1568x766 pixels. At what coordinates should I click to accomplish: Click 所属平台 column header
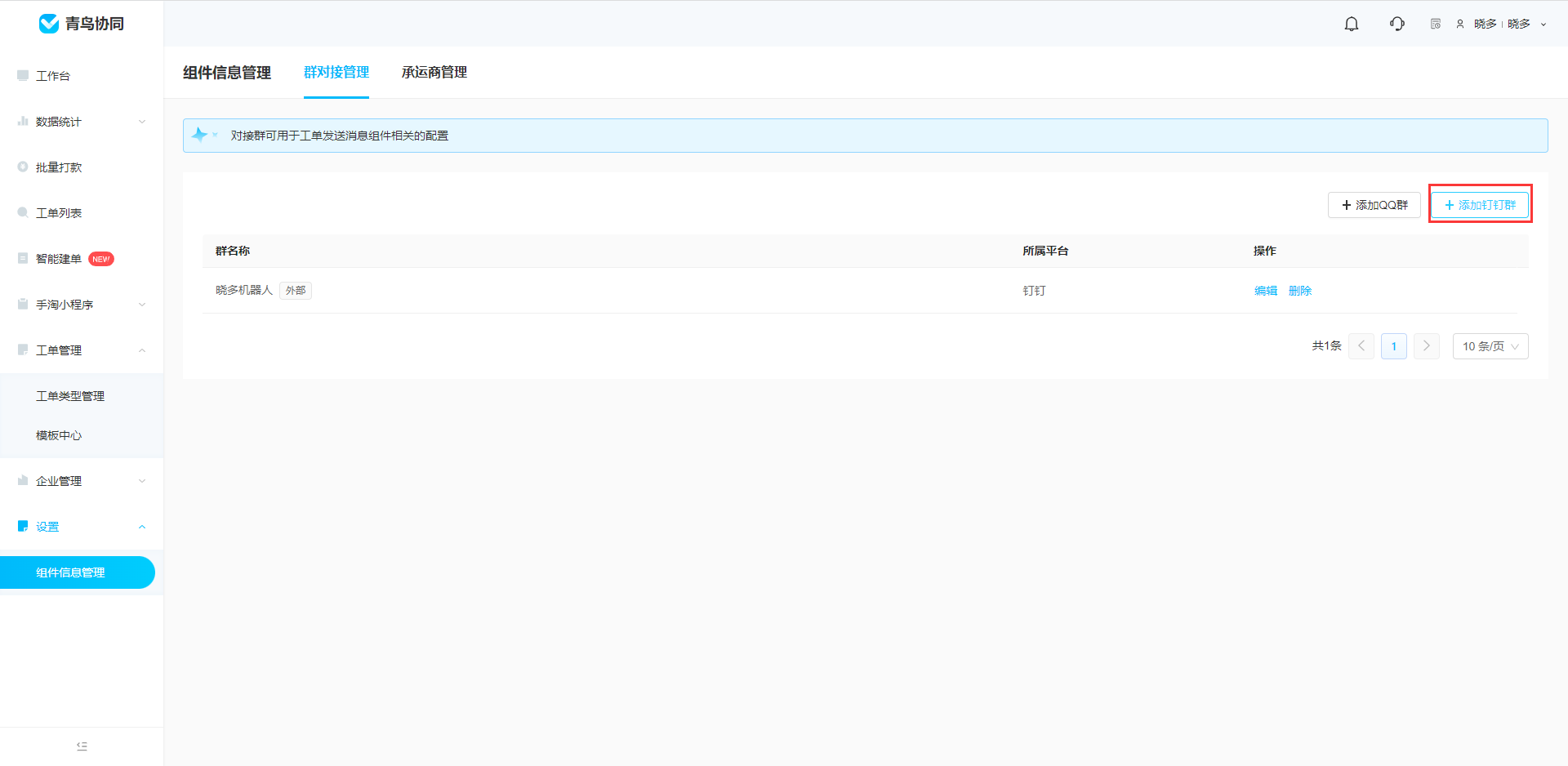[1045, 251]
